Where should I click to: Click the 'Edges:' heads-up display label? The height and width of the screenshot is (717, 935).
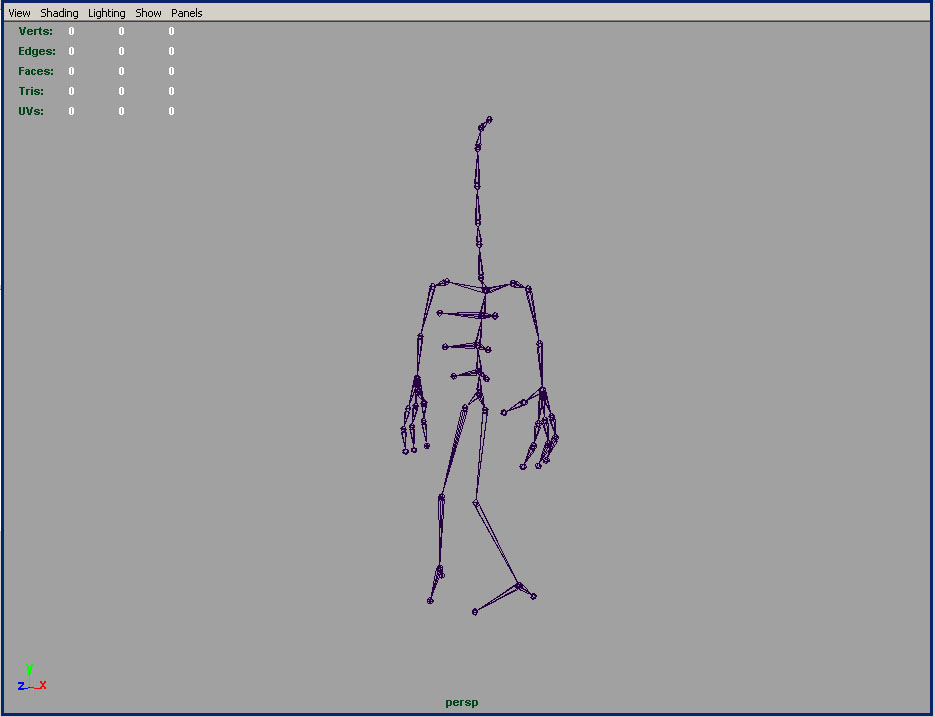pyautogui.click(x=37, y=51)
